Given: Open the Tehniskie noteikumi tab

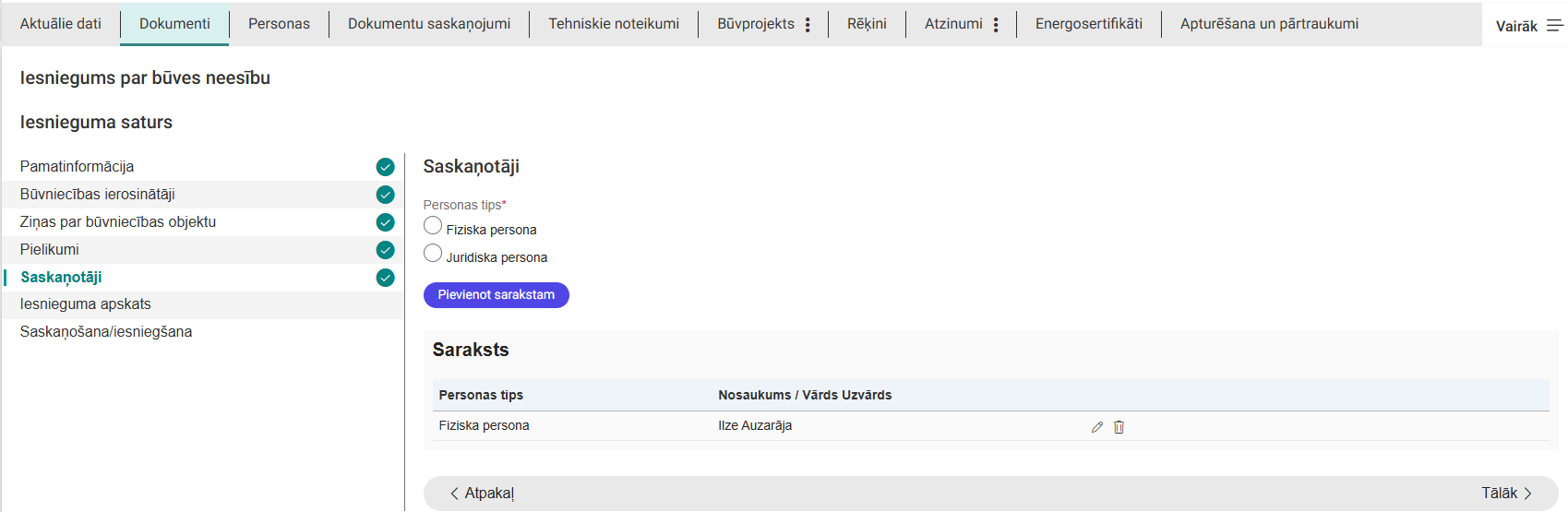Looking at the screenshot, I should click(613, 24).
